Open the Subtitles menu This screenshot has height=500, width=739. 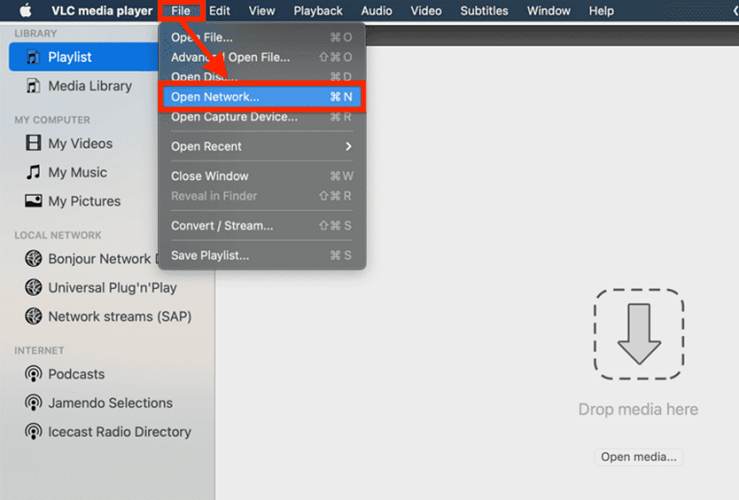485,11
